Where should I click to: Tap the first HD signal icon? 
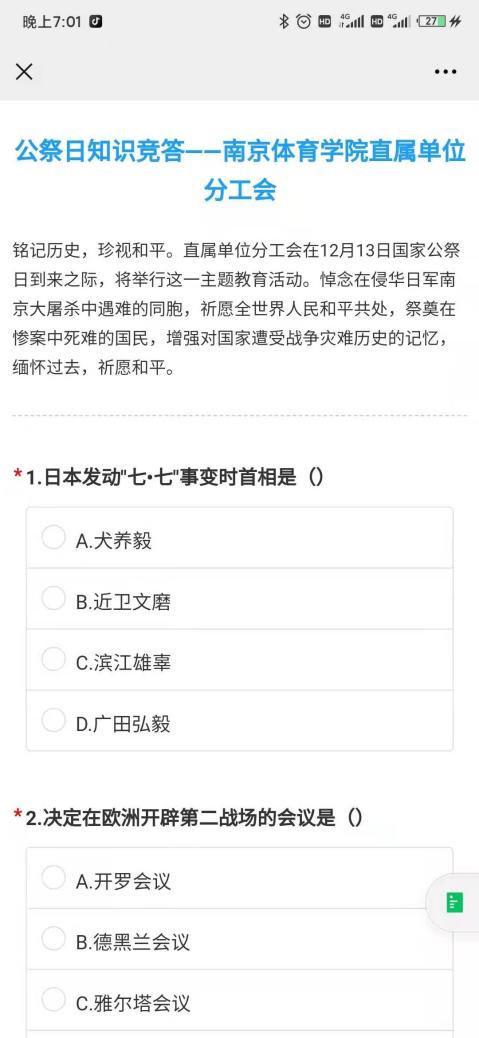coord(324,22)
